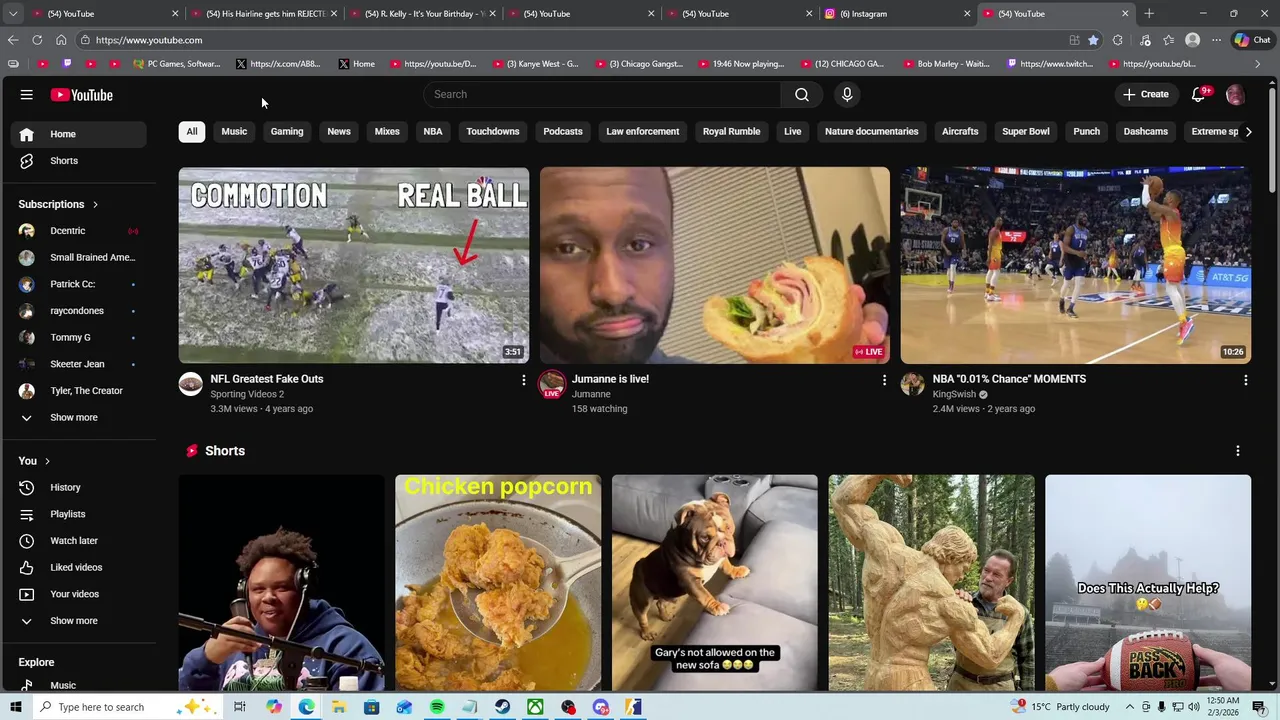Open the notifications bell
The width and height of the screenshot is (1280, 720).
1199,94
